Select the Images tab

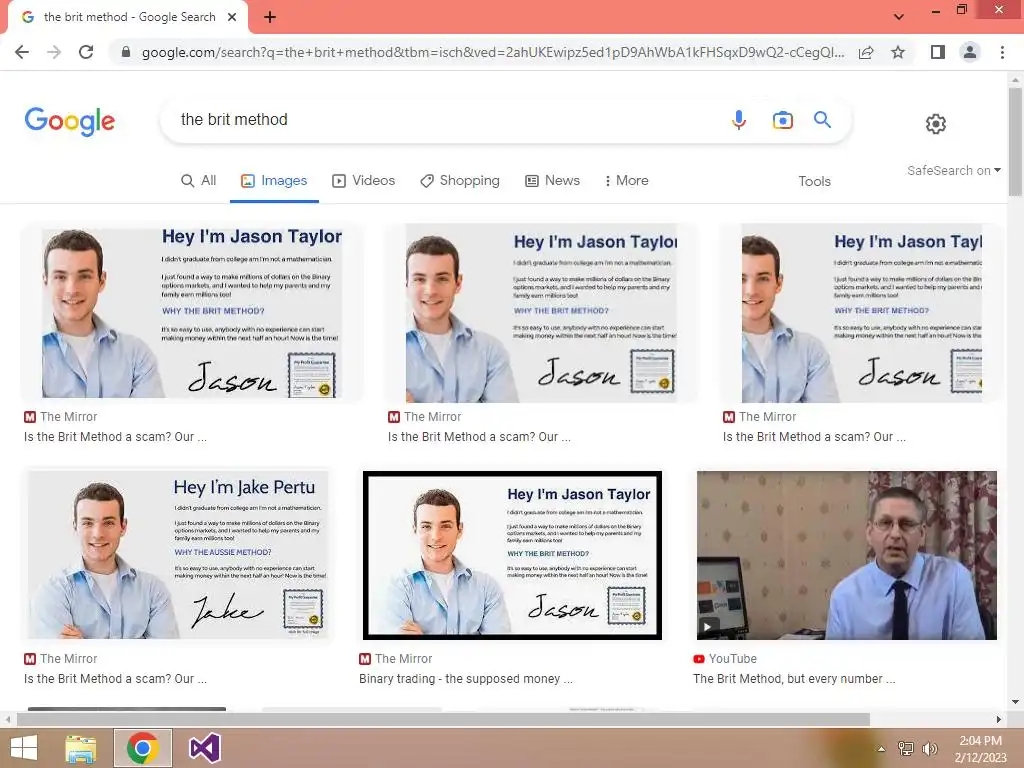click(274, 180)
